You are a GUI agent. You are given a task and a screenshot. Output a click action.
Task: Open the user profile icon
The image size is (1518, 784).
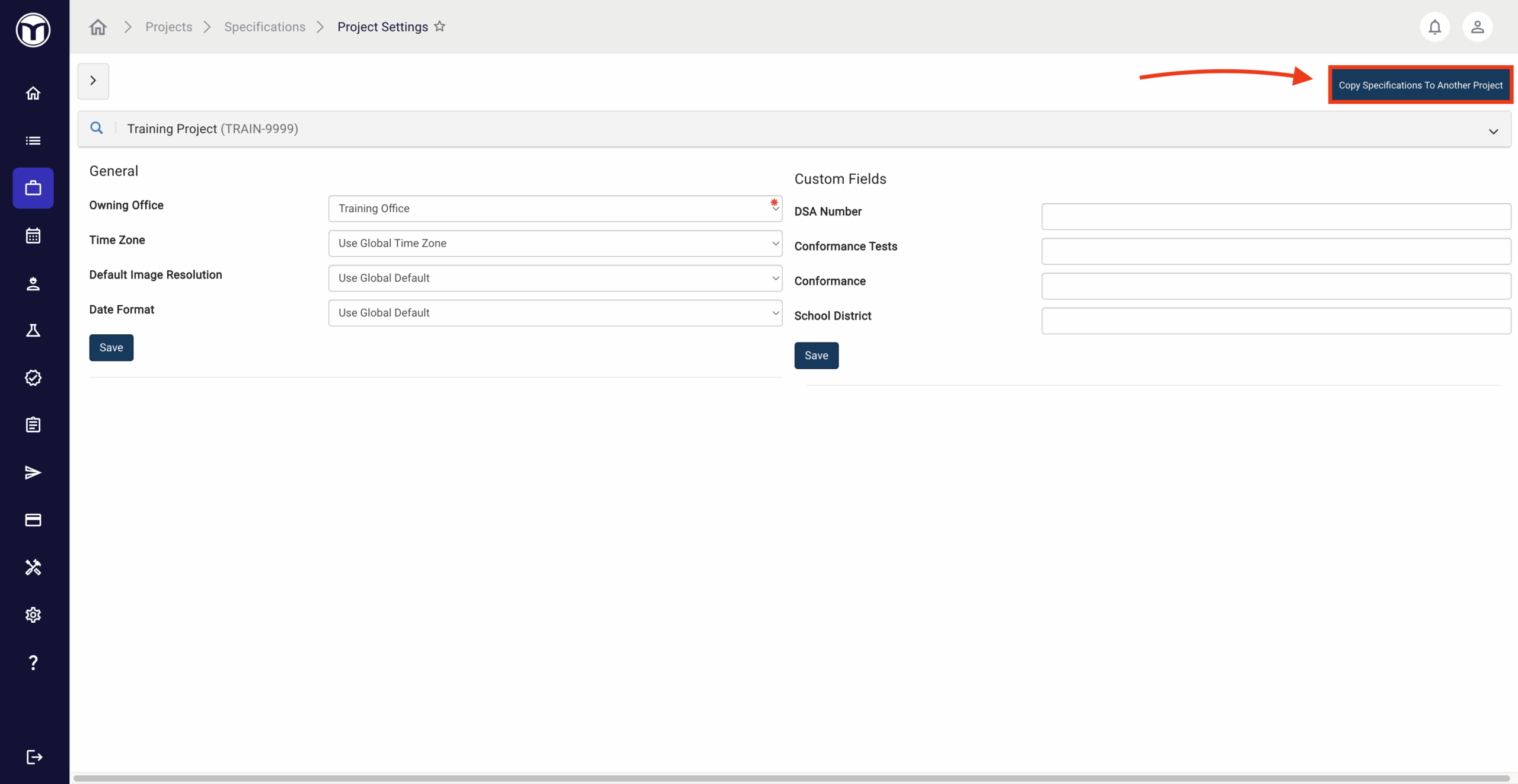pyautogui.click(x=1477, y=27)
